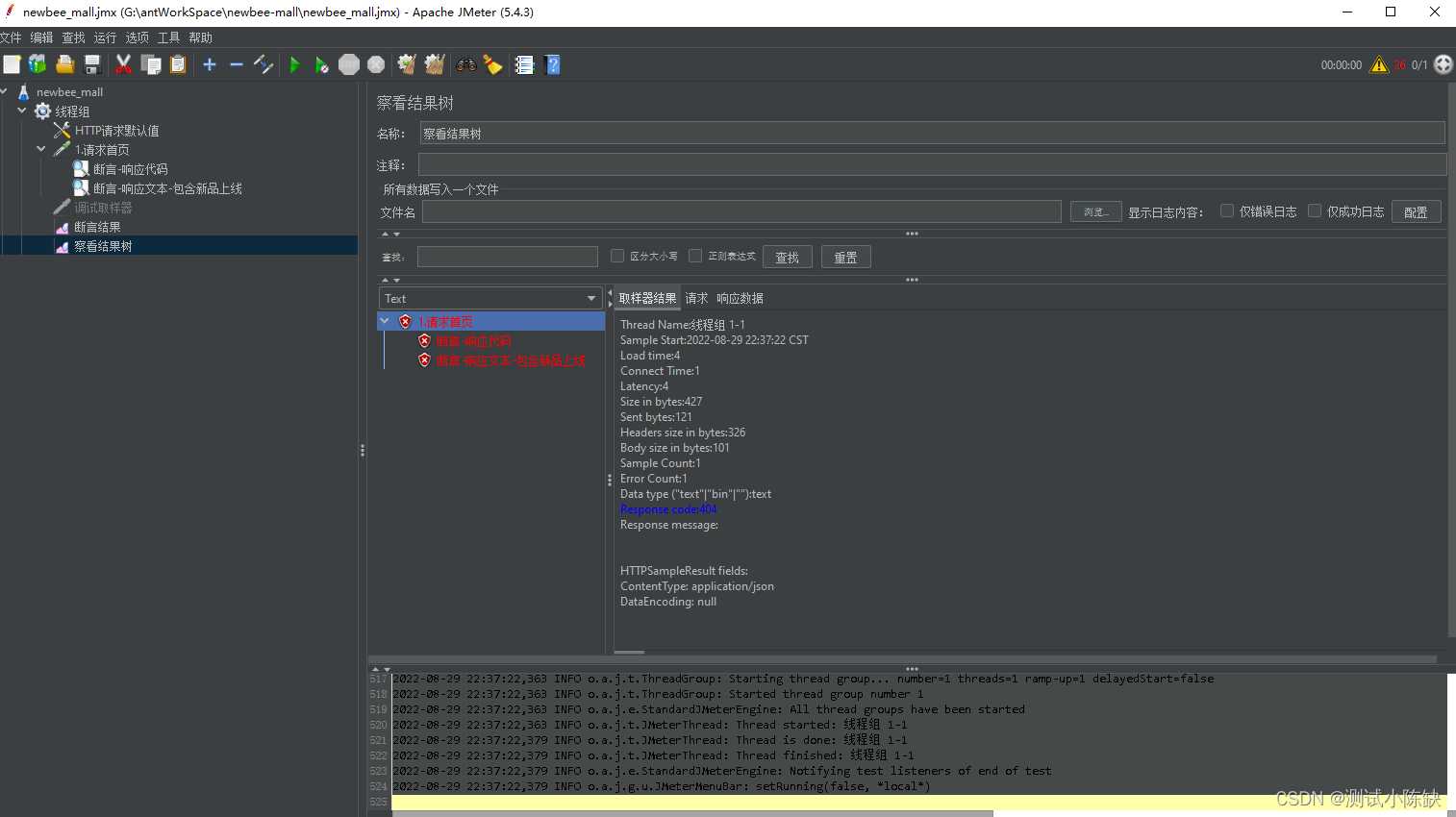The height and width of the screenshot is (817, 1456).
Task: Toggle the 正则表达式 checkbox
Action: click(695, 256)
